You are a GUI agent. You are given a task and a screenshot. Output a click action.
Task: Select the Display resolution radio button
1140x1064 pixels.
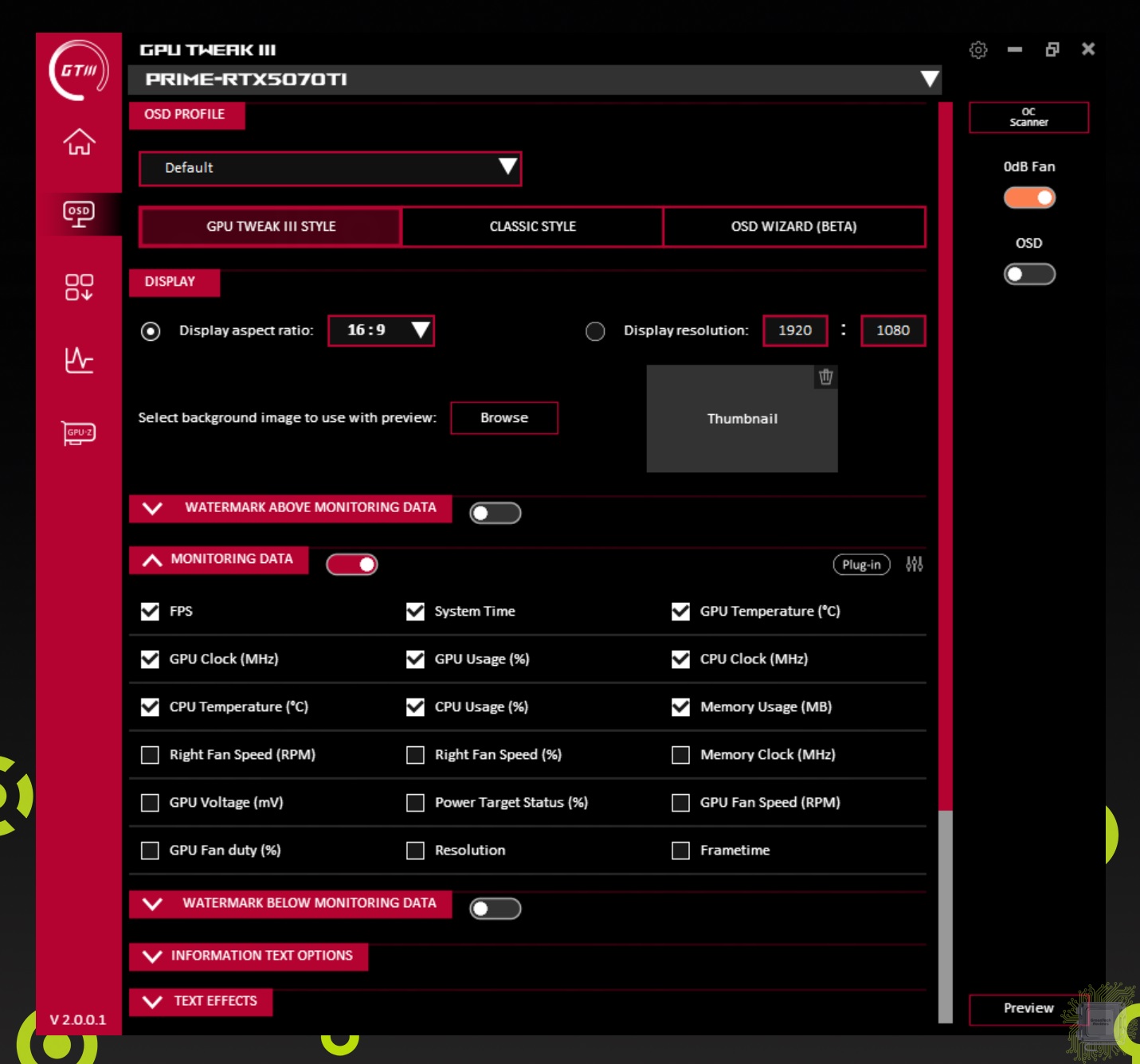click(595, 331)
